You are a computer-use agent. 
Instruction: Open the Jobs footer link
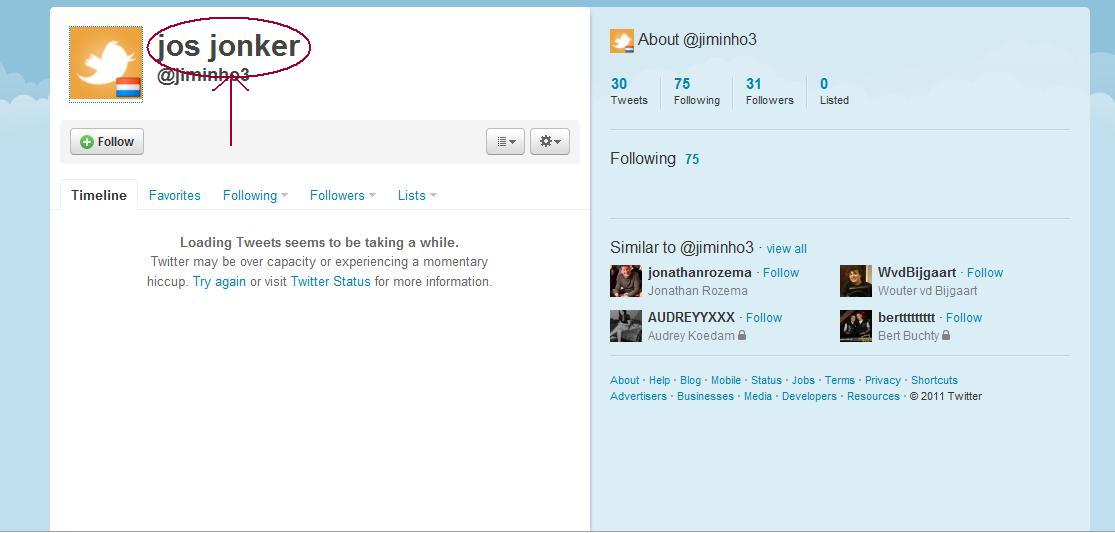(804, 380)
